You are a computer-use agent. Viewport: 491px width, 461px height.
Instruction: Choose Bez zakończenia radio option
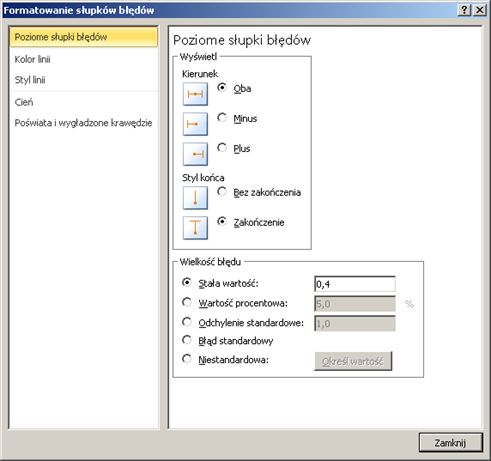pyautogui.click(x=222, y=192)
